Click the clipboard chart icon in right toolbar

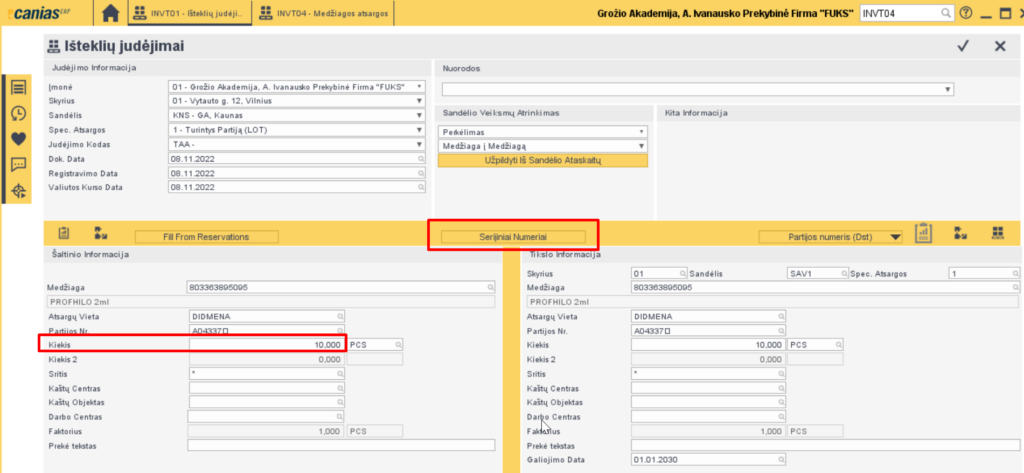coord(923,233)
